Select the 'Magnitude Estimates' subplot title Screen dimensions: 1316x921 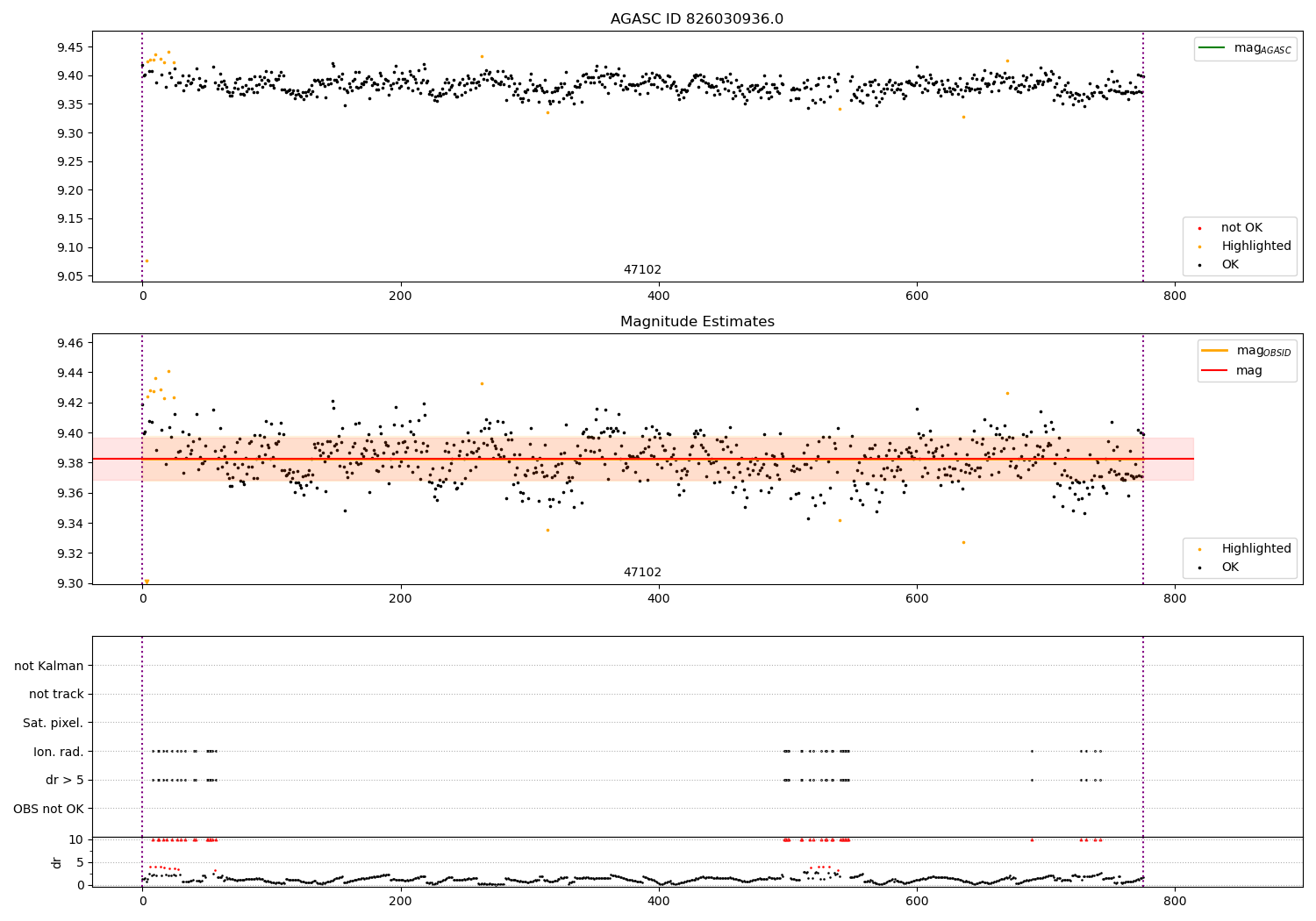click(x=697, y=322)
